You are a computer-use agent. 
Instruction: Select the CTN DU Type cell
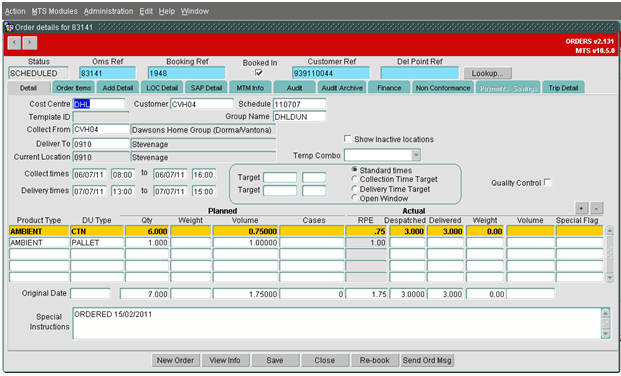click(x=97, y=231)
